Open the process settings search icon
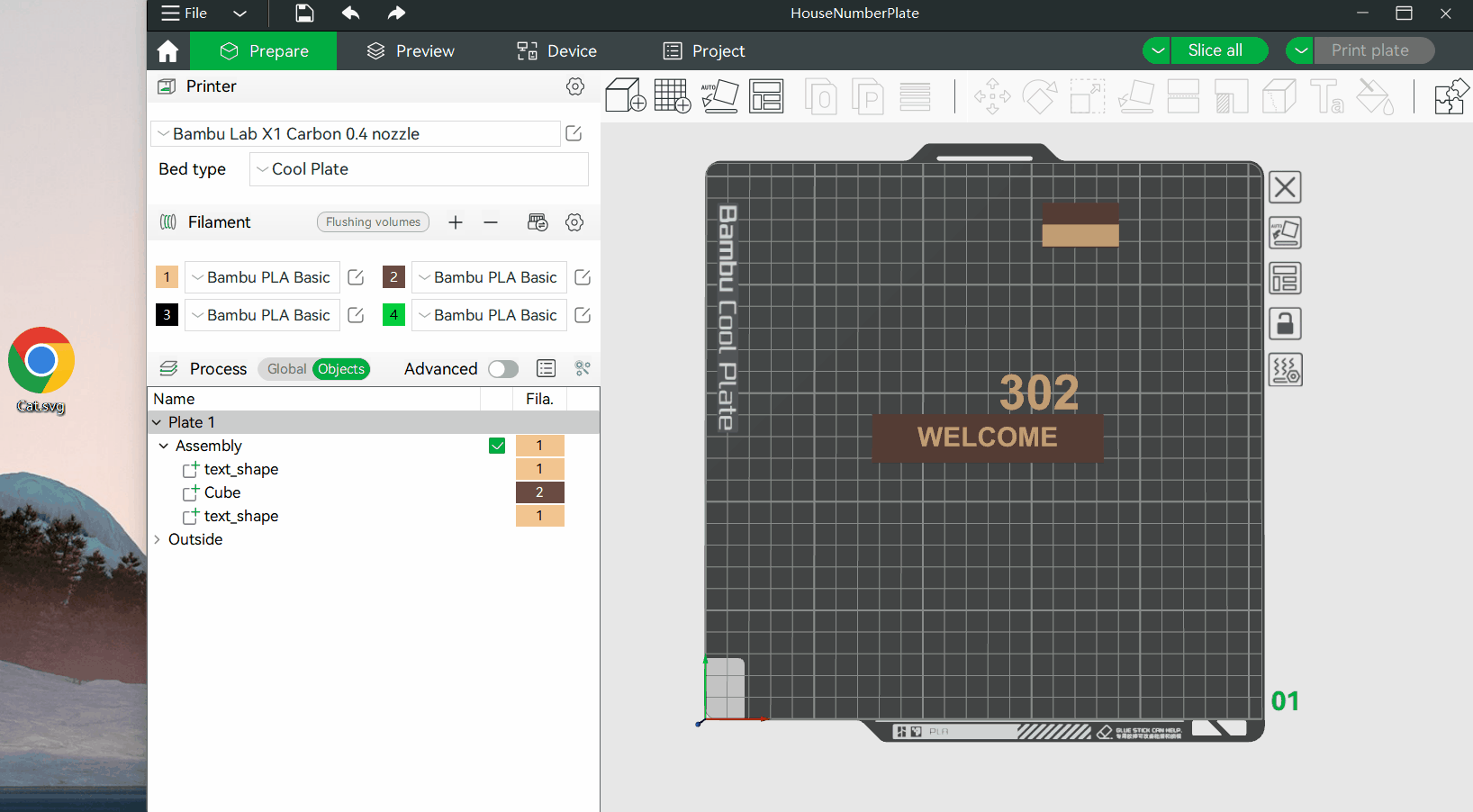 coord(583,368)
